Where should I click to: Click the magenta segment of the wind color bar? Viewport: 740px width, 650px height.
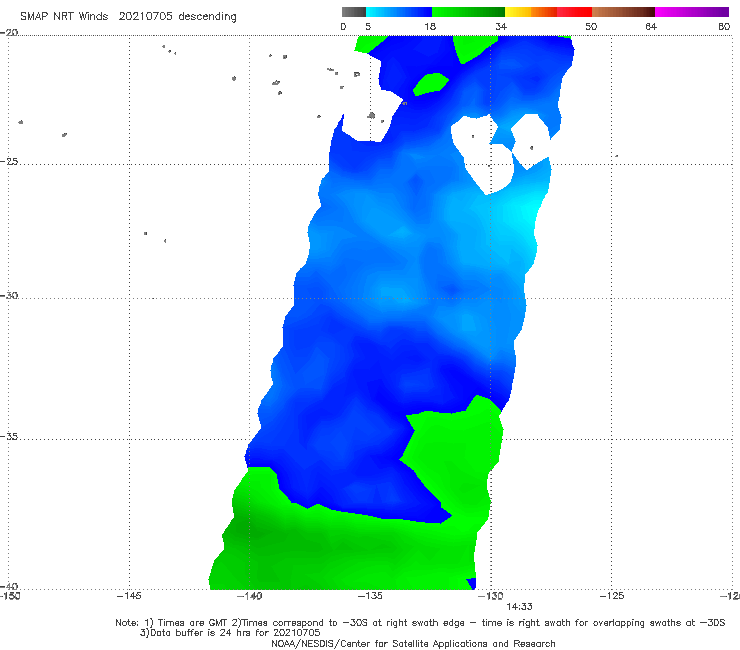(692, 12)
